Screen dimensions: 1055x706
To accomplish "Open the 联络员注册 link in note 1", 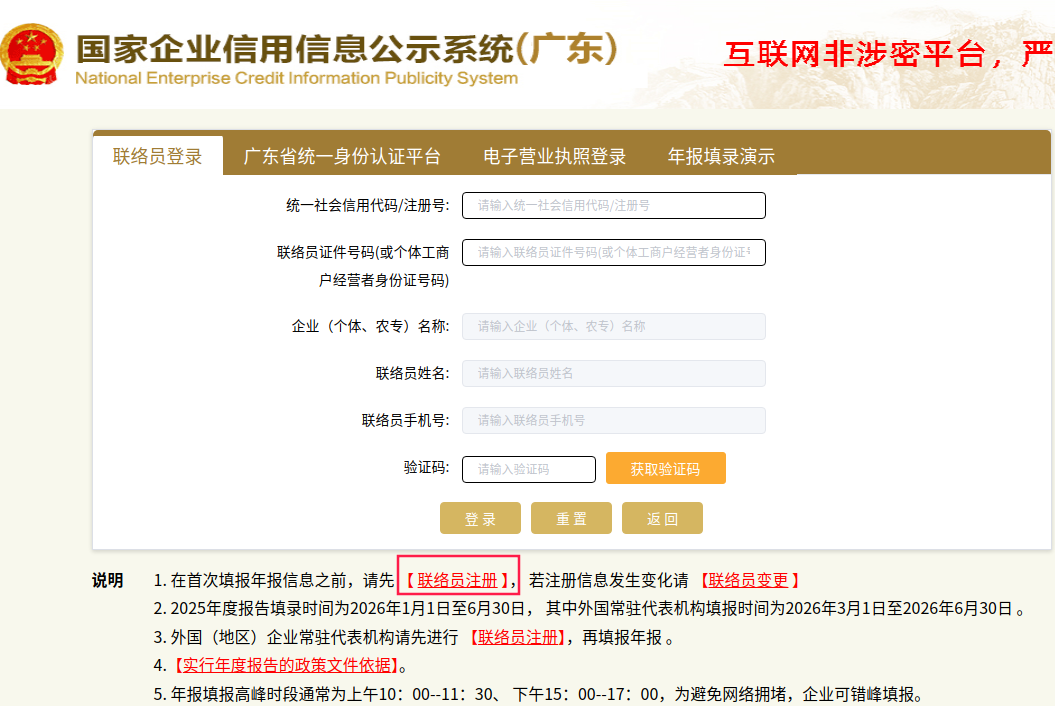I will 457,580.
